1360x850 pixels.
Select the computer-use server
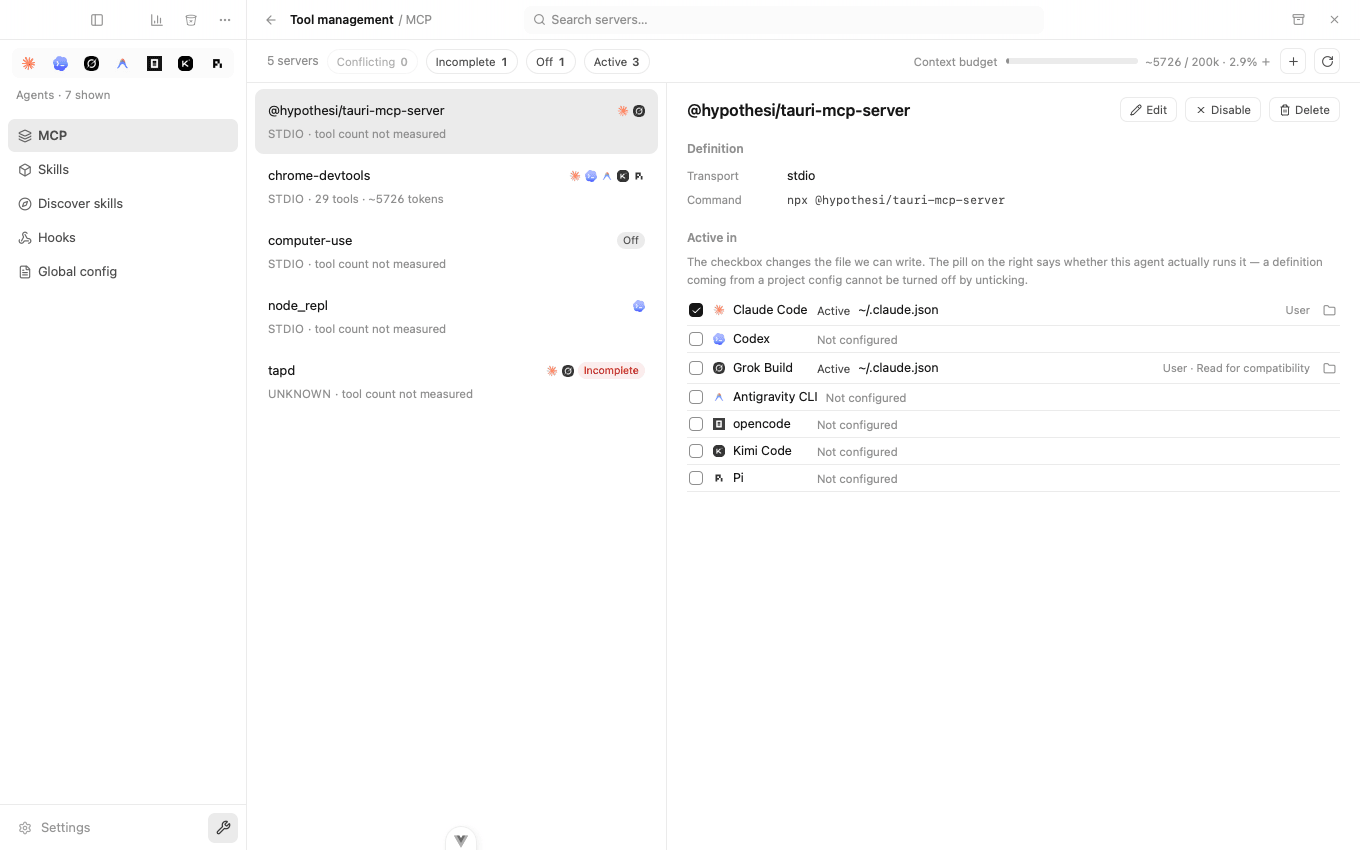tap(456, 252)
